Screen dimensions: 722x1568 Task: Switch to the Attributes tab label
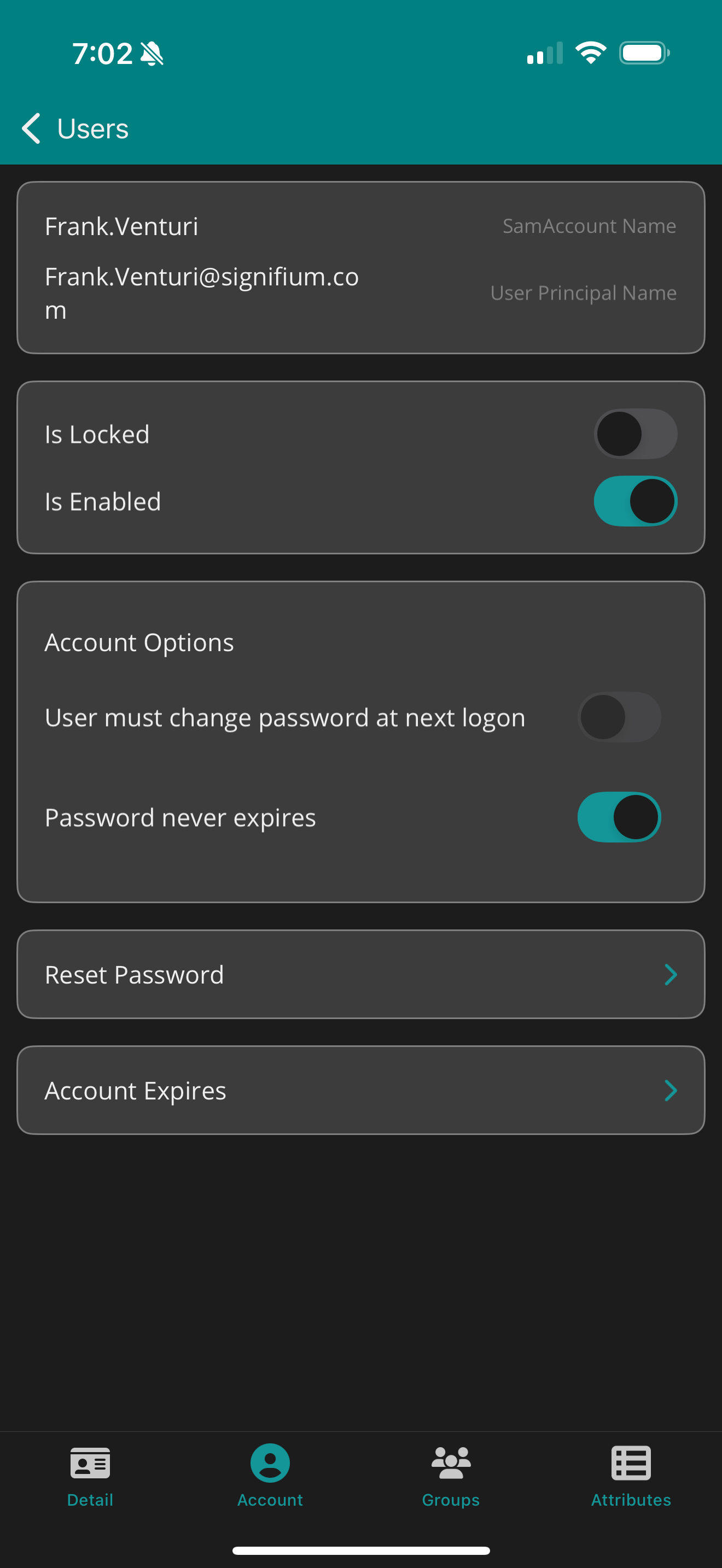[631, 1500]
